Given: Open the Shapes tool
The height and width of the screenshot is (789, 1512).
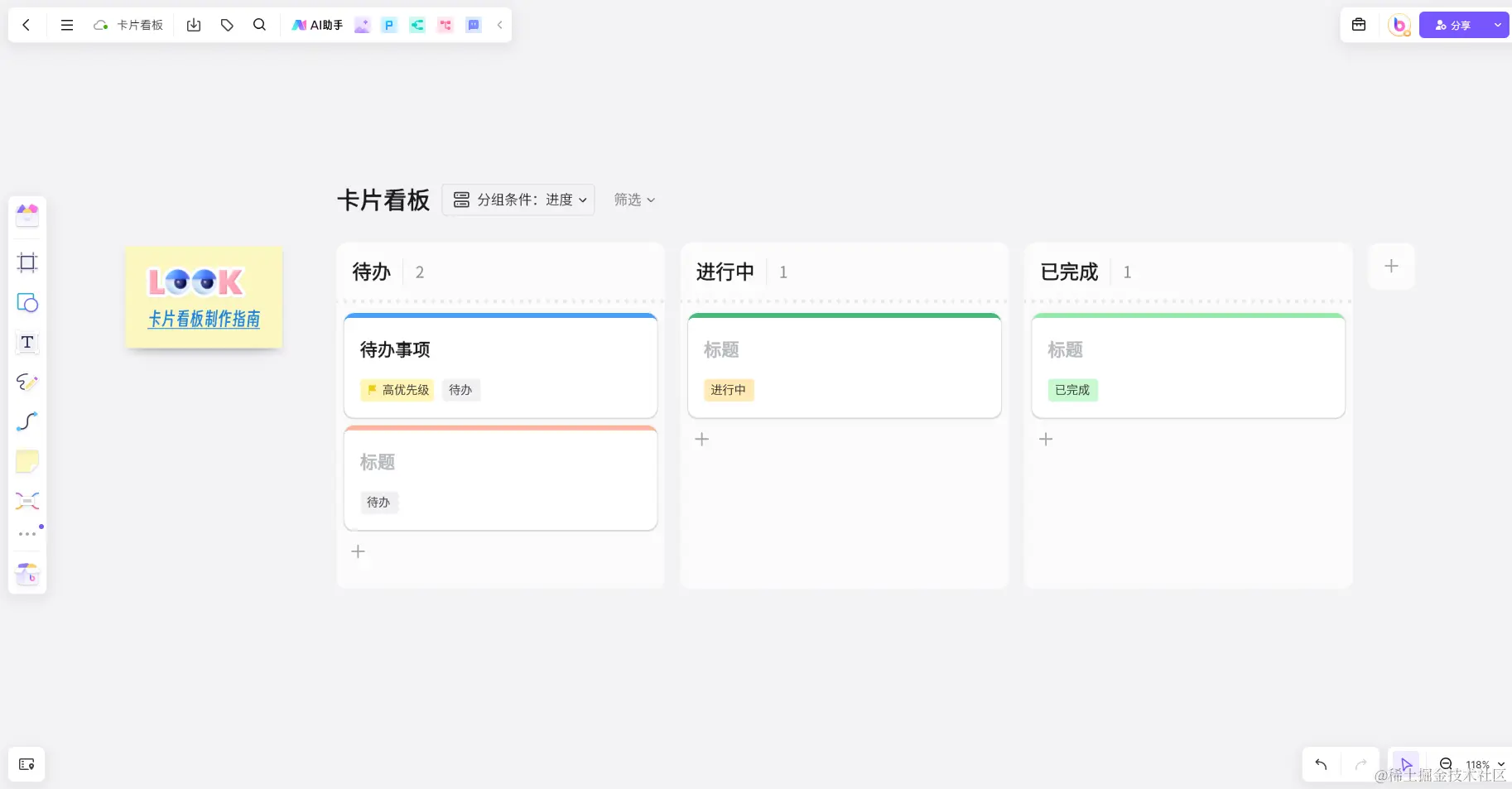Looking at the screenshot, I should (27, 302).
